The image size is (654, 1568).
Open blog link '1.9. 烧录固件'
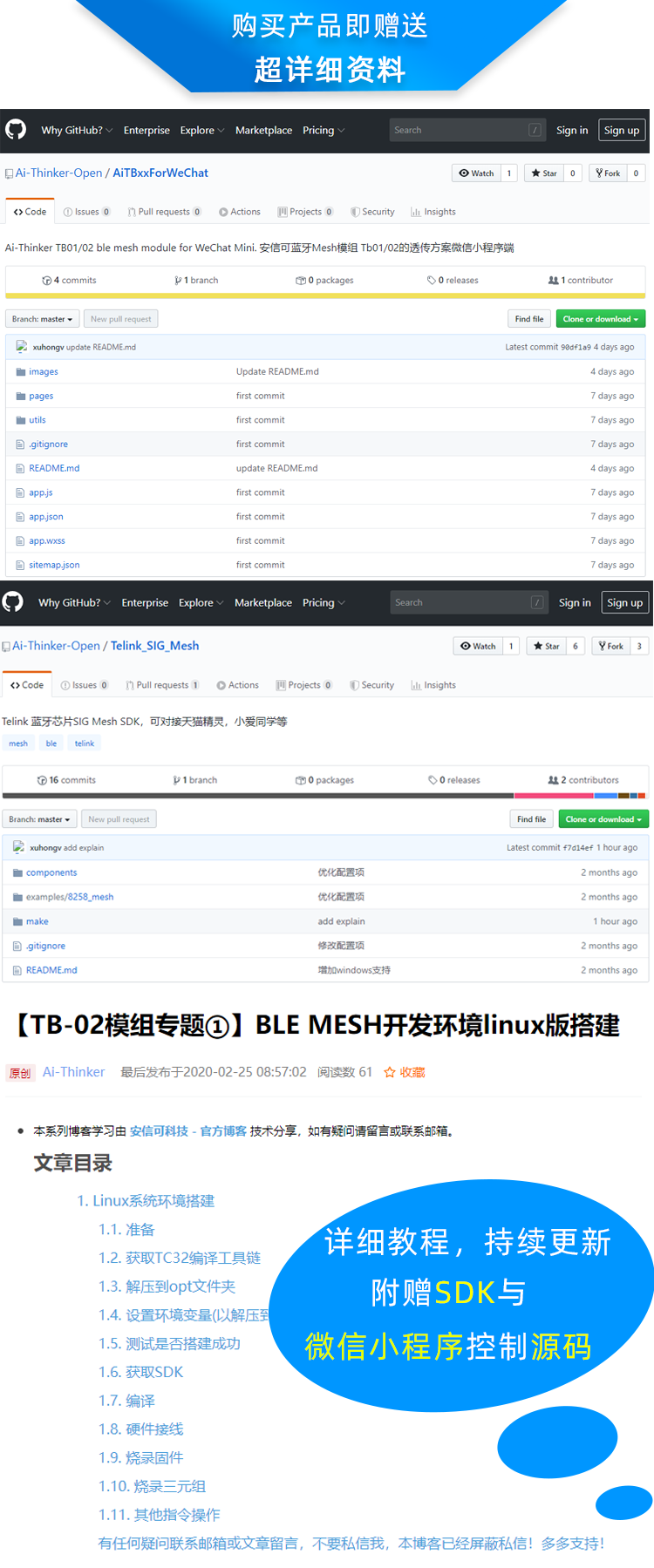tap(140, 1457)
